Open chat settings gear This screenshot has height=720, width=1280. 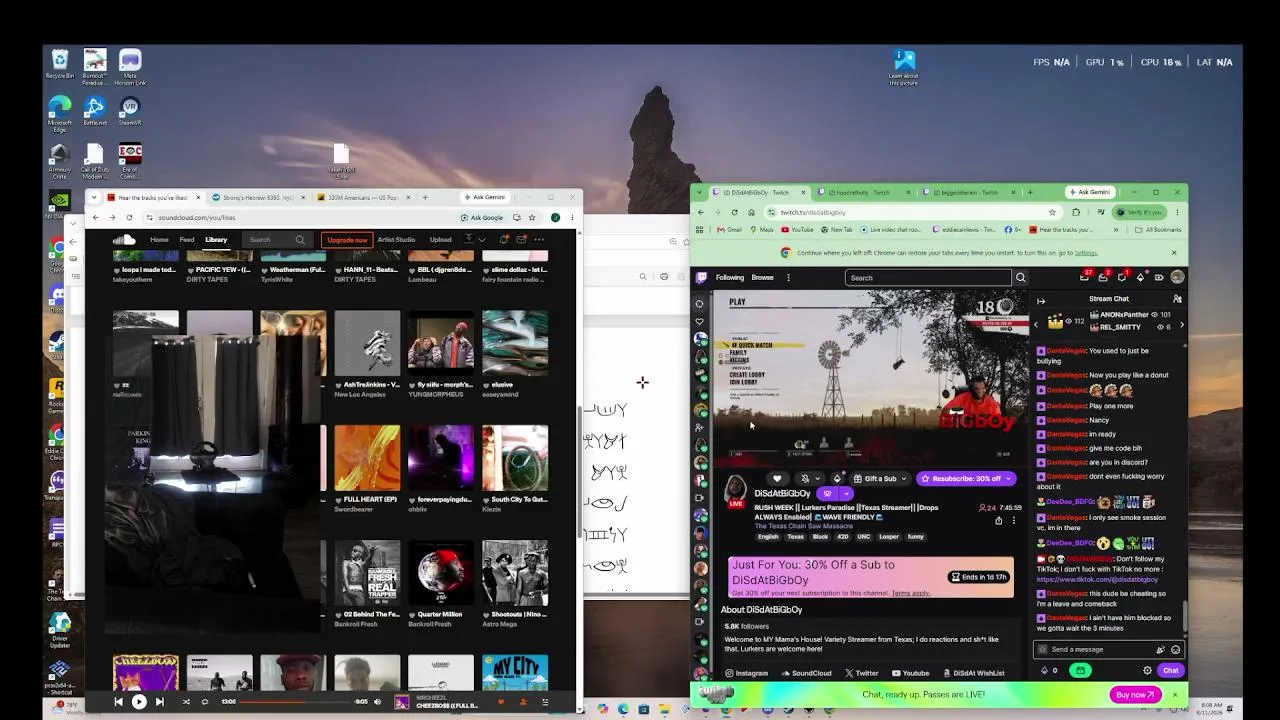(1147, 671)
